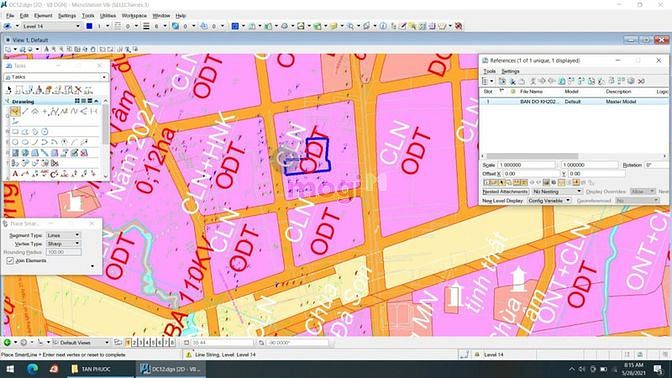Select the Place SmartLine tool in Drawing tasks
The height and width of the screenshot is (378, 672).
click(15, 111)
